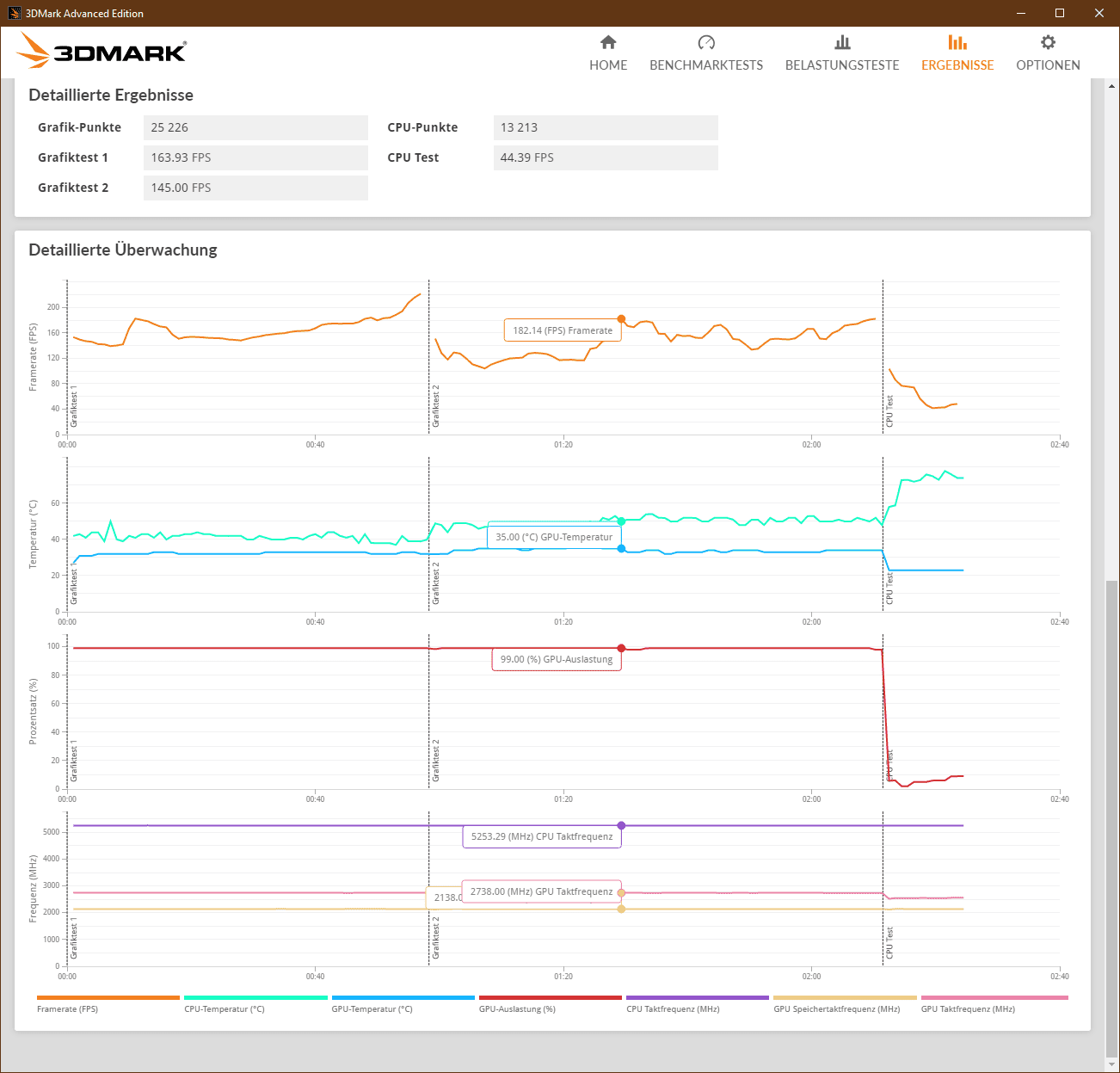Click the 3DMark title bar app icon
The height and width of the screenshot is (1073, 1120).
click(x=14, y=13)
